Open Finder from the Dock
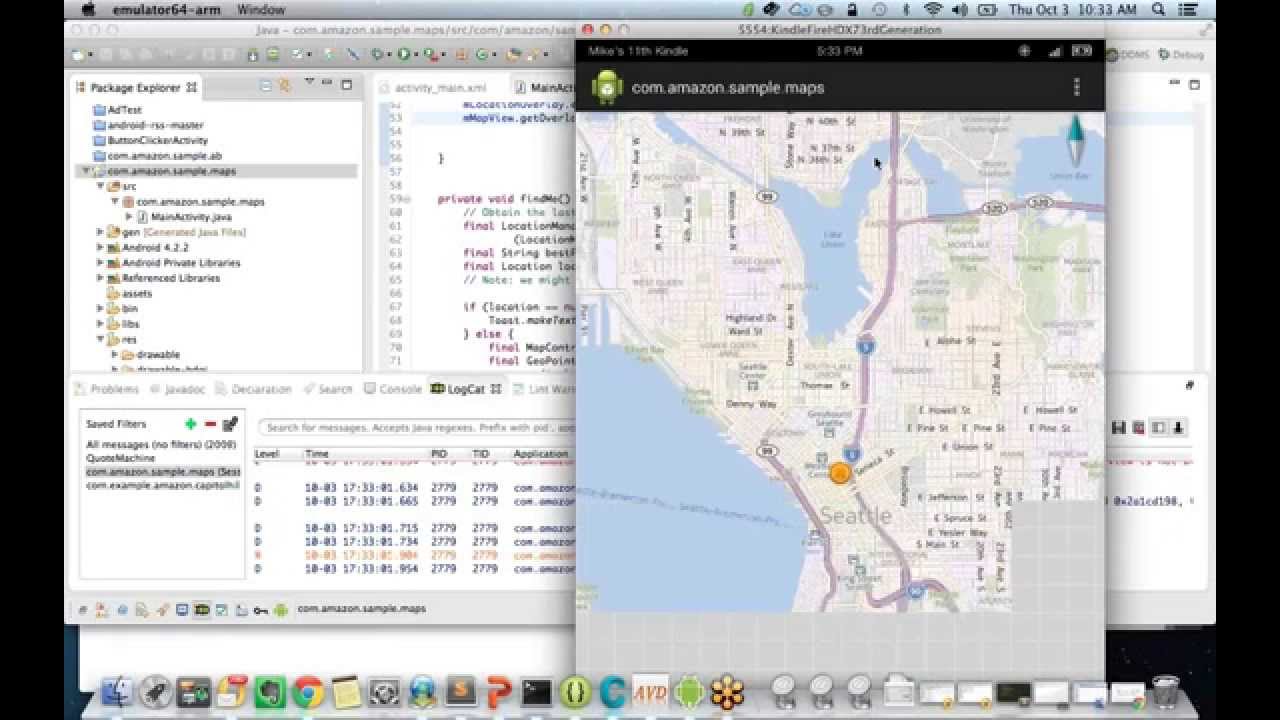 118,692
